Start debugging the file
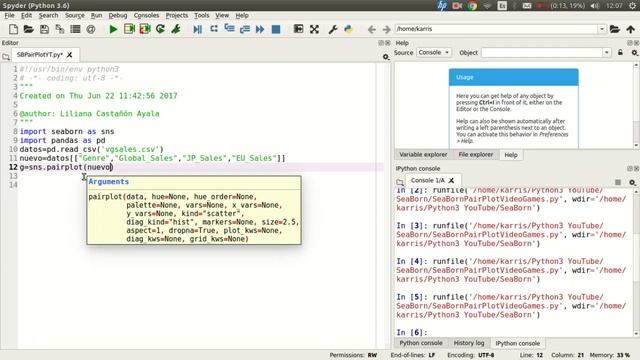The image size is (640, 360). coord(198,29)
